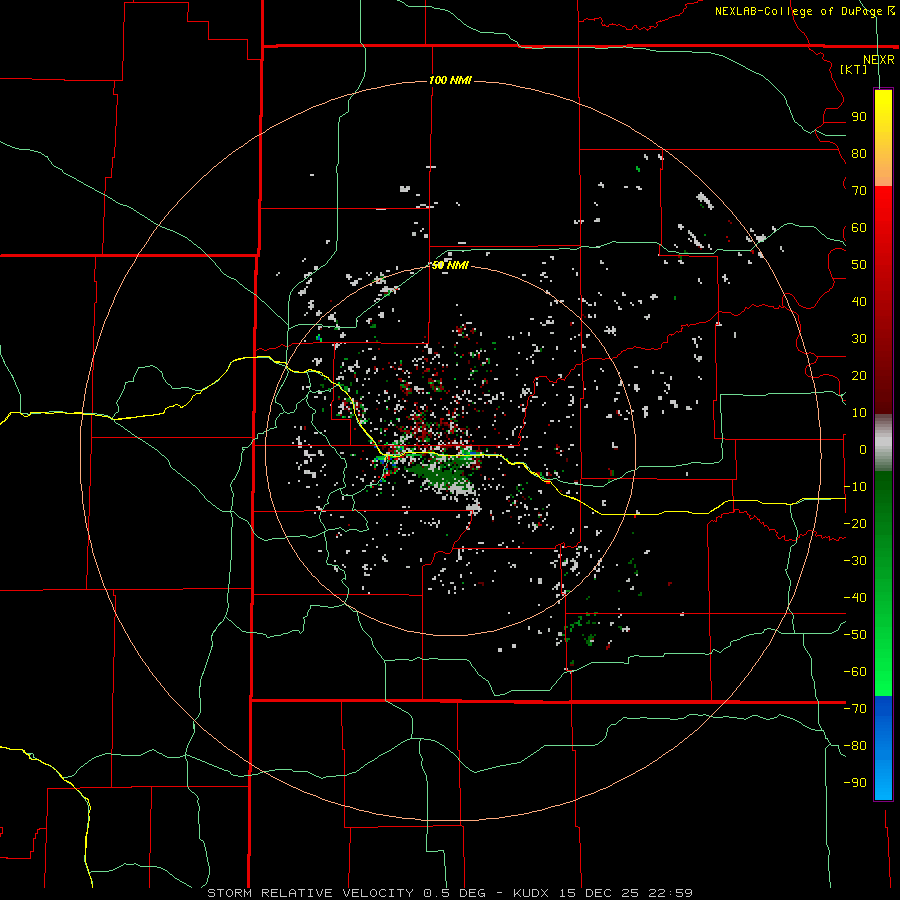Click the 20 value on velocity scale
900x900 pixels.
coord(859,376)
